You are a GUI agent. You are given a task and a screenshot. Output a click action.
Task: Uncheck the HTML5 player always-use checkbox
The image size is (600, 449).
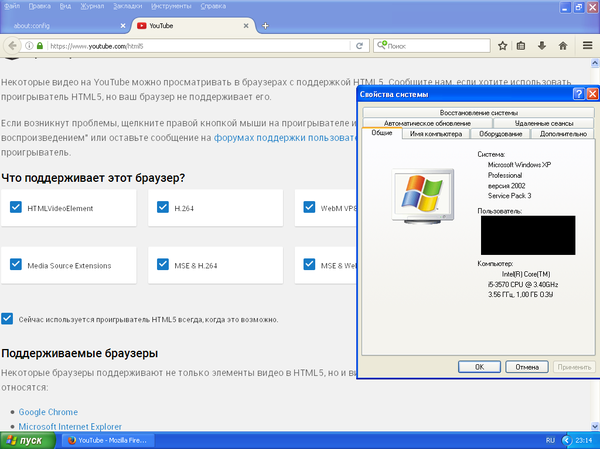tap(8, 319)
